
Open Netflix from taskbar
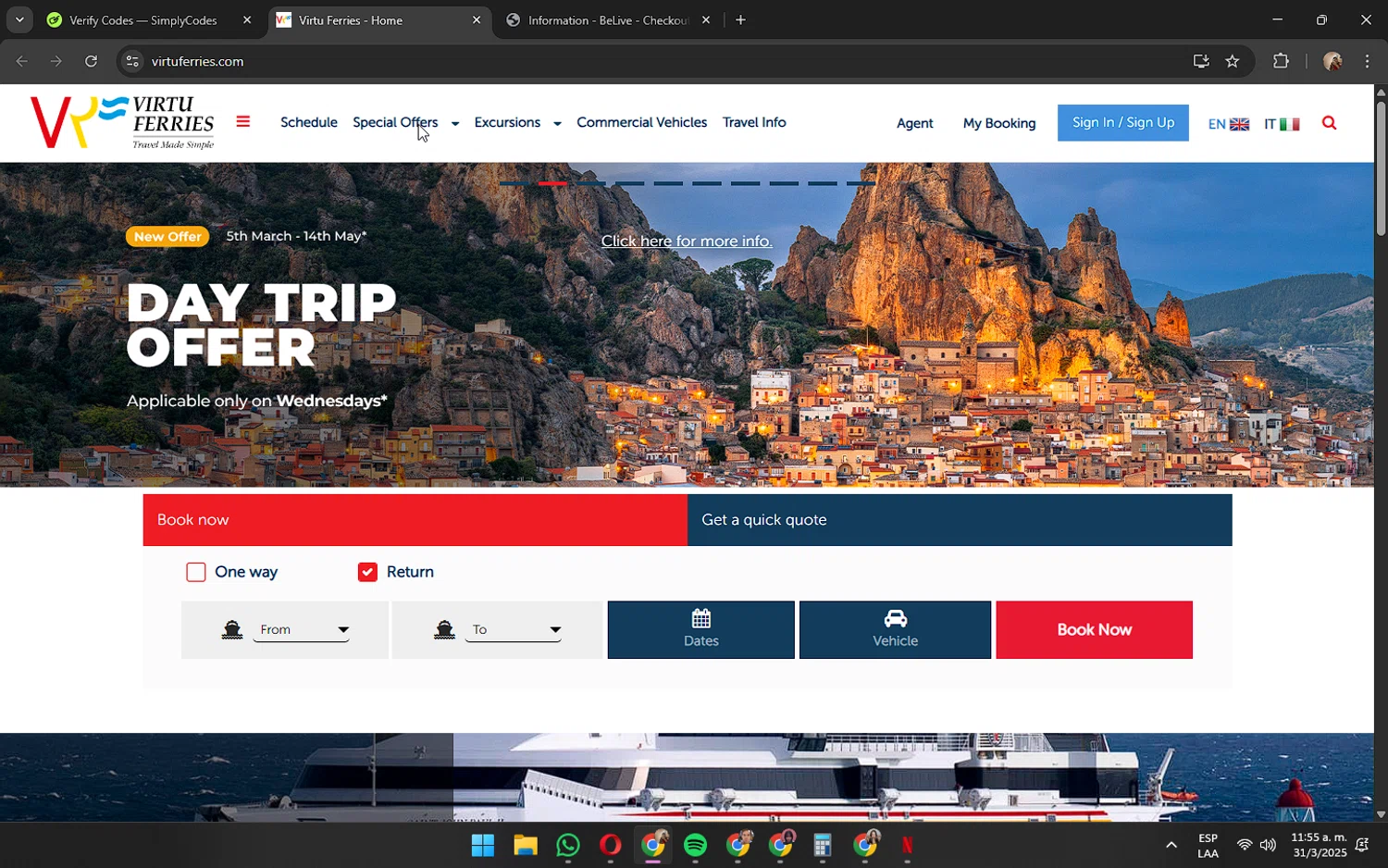coord(907,846)
